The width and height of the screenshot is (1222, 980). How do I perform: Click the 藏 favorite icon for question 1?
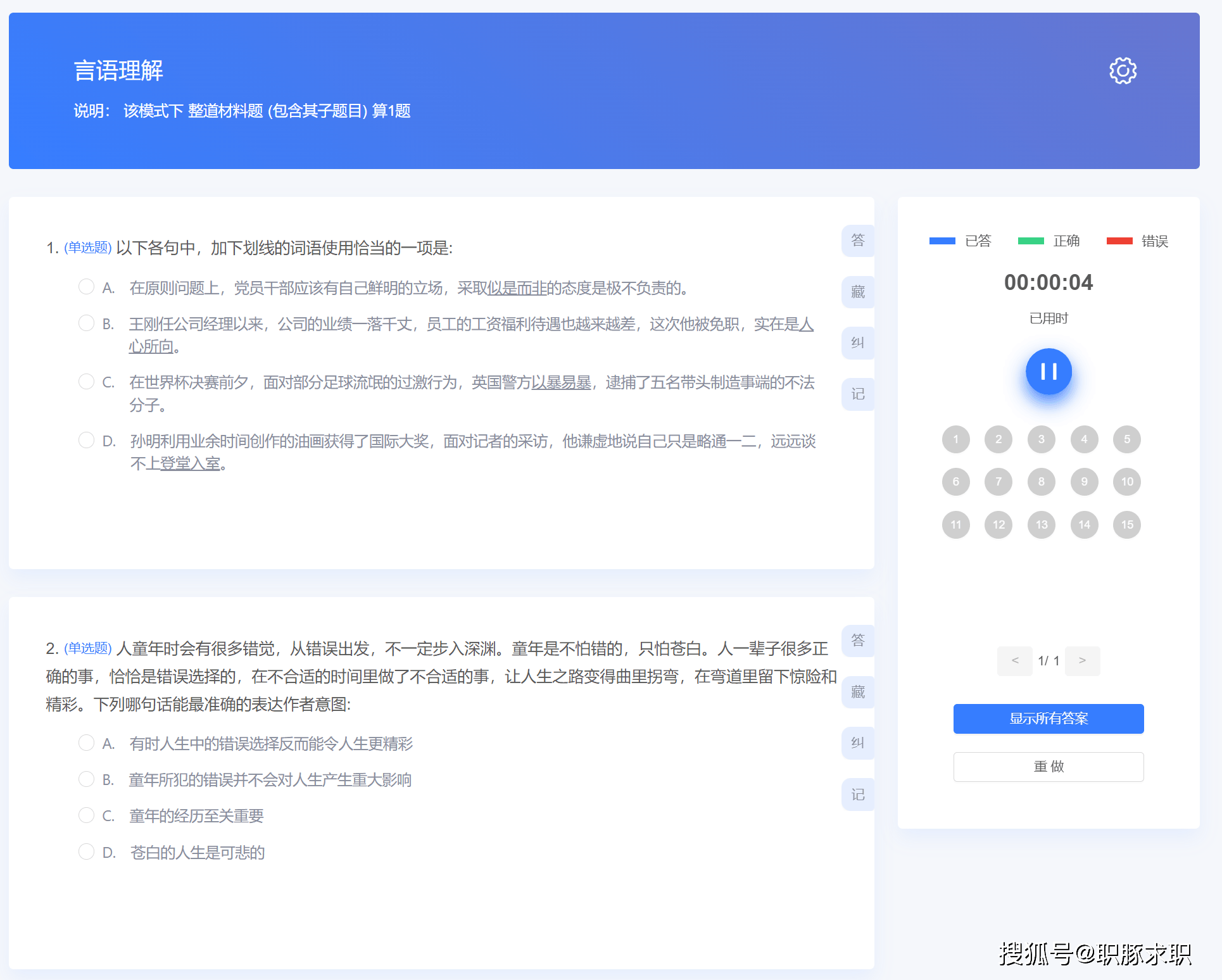(857, 292)
